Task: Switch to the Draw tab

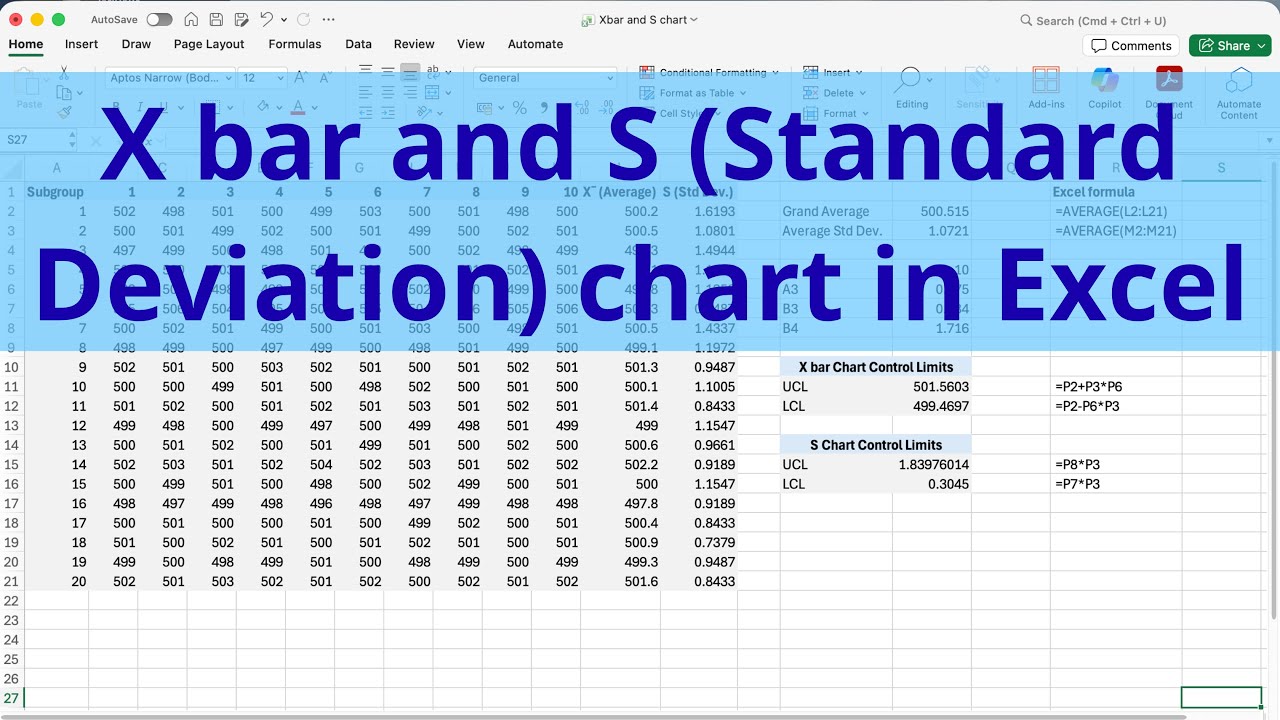Action: tap(136, 44)
